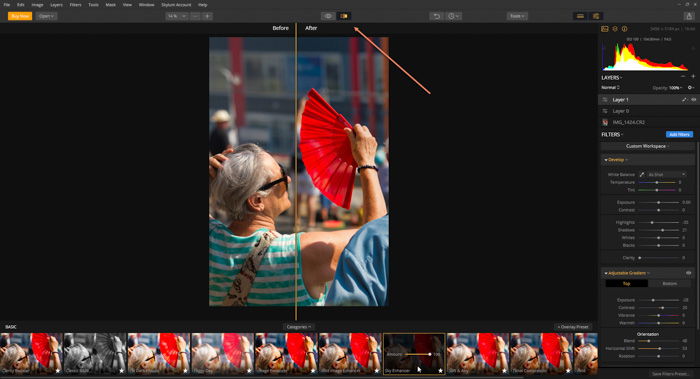Select the black and white preset thumbnail
Viewport: 700px width, 379px height.
pyautogui.click(x=95, y=354)
